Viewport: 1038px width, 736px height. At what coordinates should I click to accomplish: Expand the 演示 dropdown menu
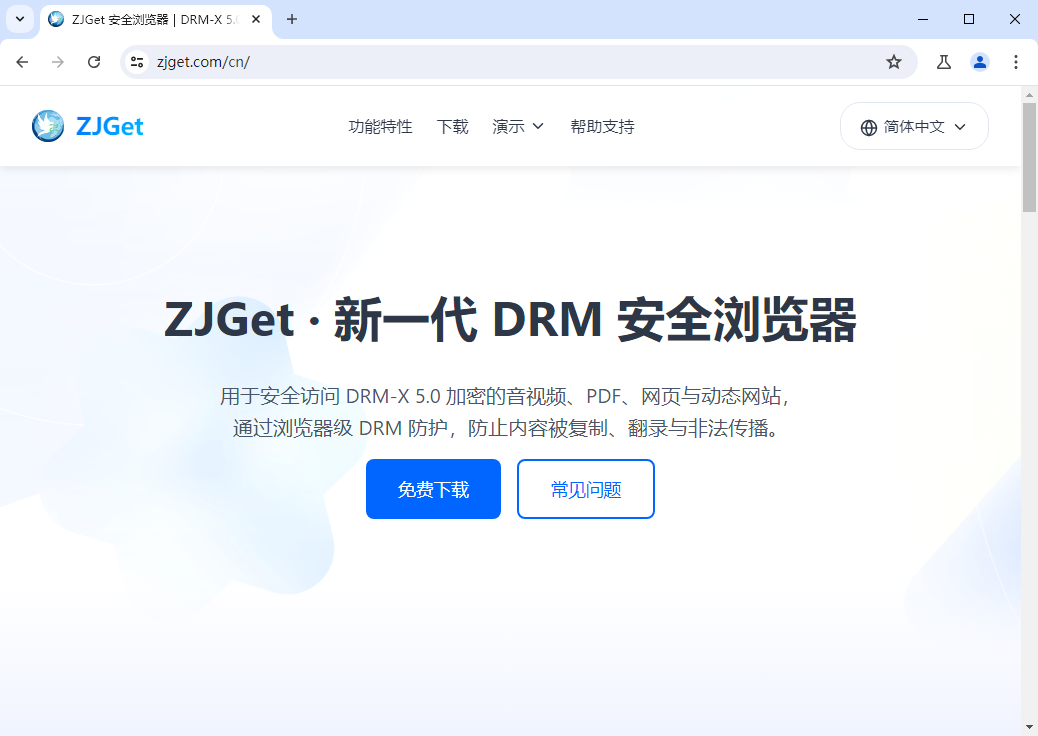(x=518, y=126)
